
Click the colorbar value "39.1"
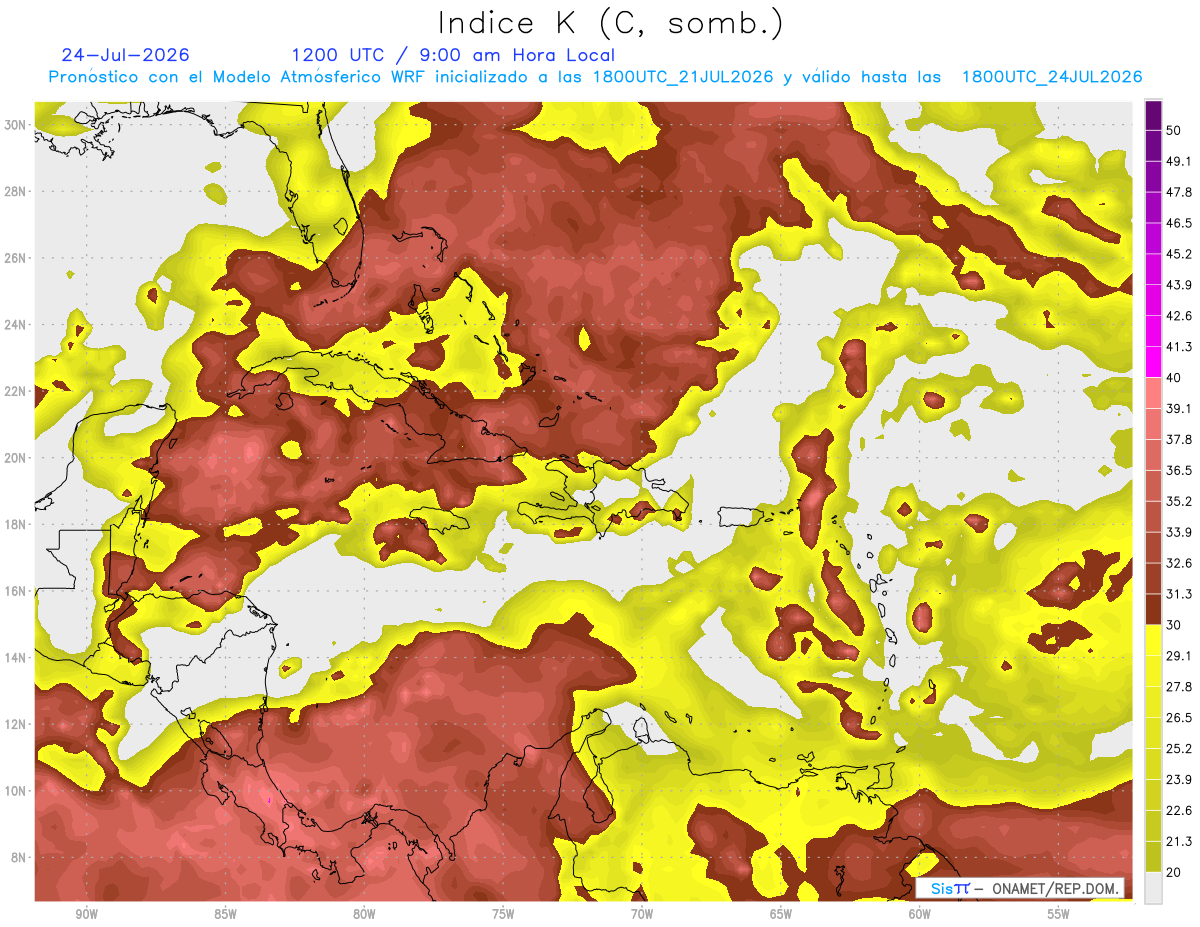[x=1178, y=408]
